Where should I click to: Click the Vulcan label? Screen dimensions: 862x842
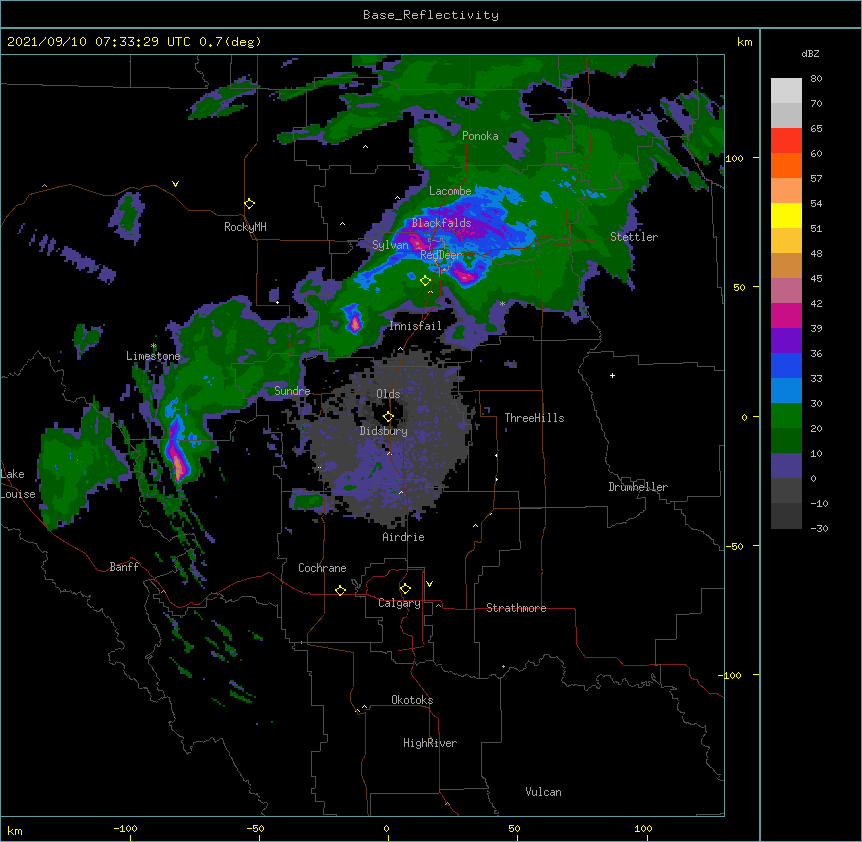[543, 792]
